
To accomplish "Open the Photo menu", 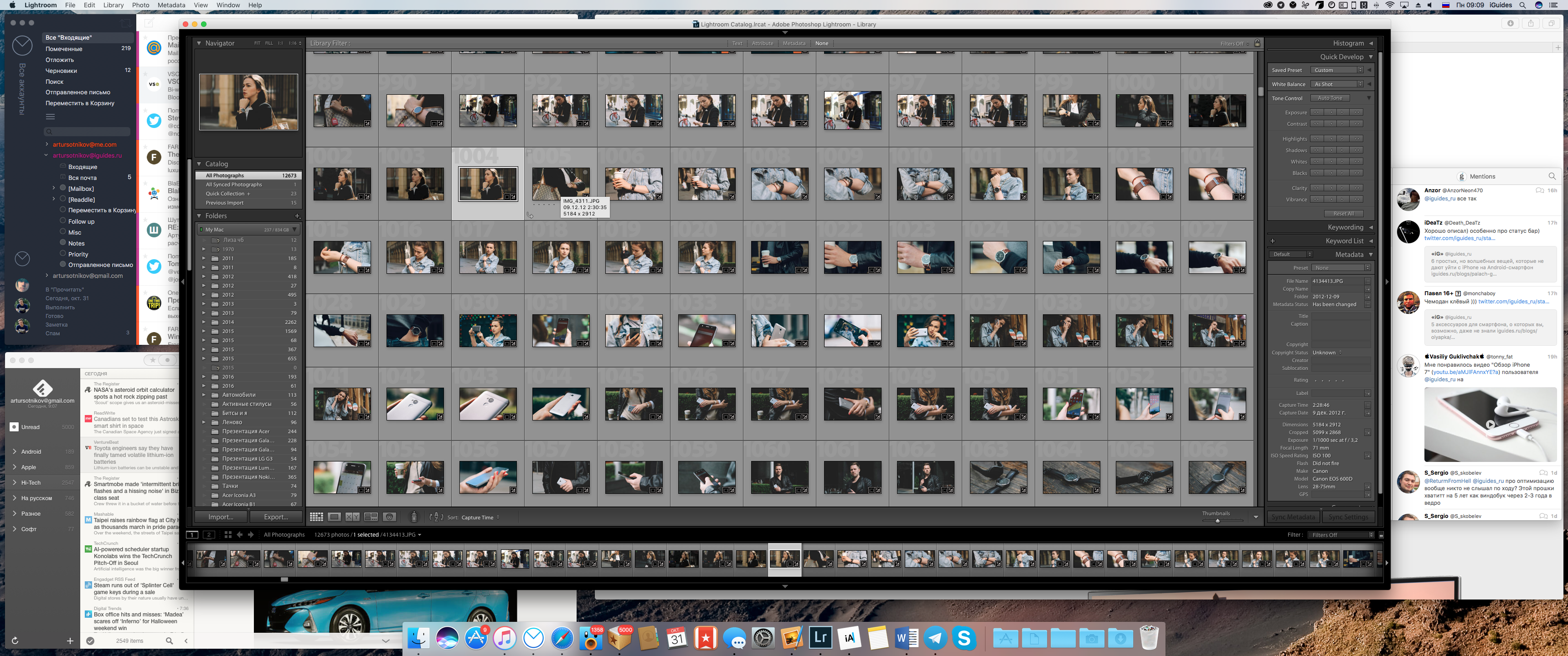I will coord(140,5).
